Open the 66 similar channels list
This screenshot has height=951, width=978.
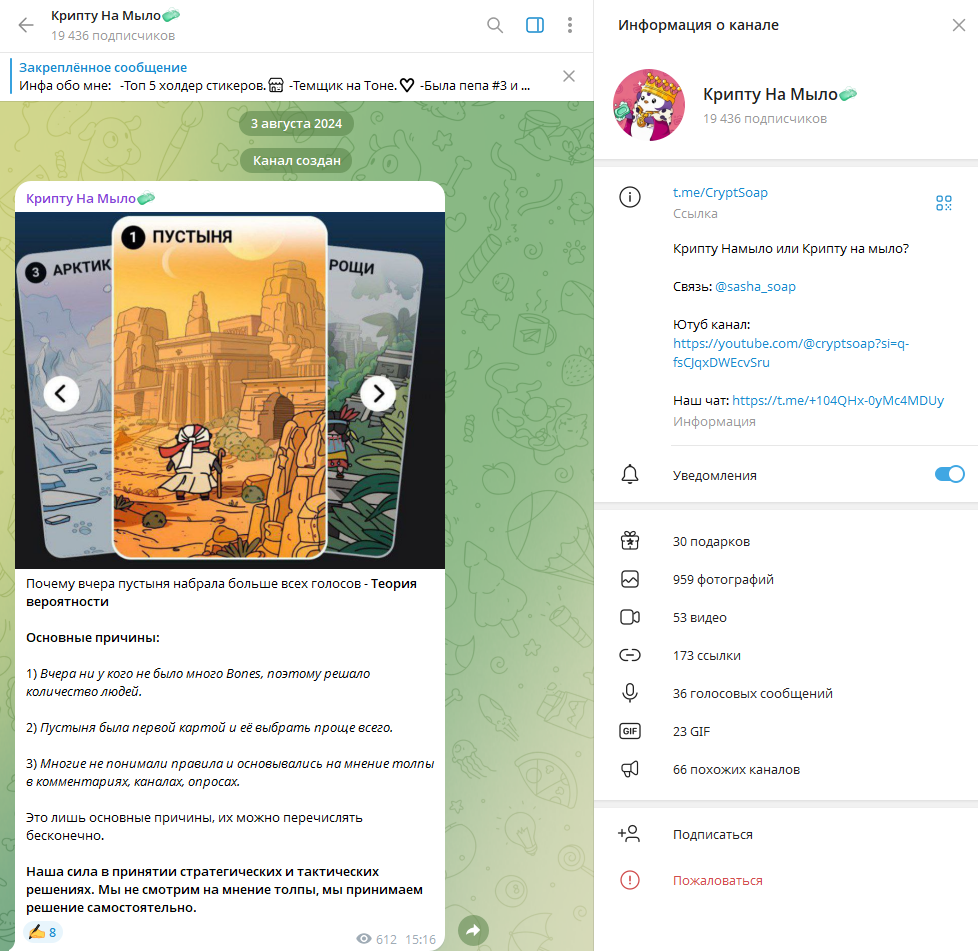786,770
